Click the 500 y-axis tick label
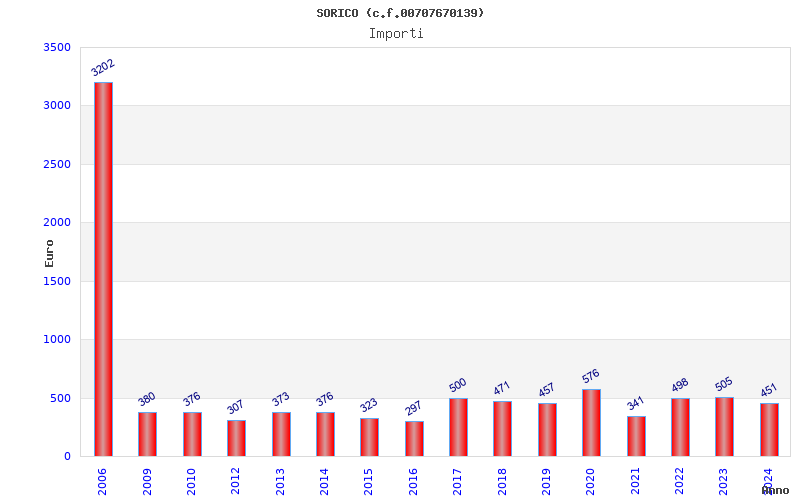This screenshot has height=500, width=800. (x=60, y=398)
